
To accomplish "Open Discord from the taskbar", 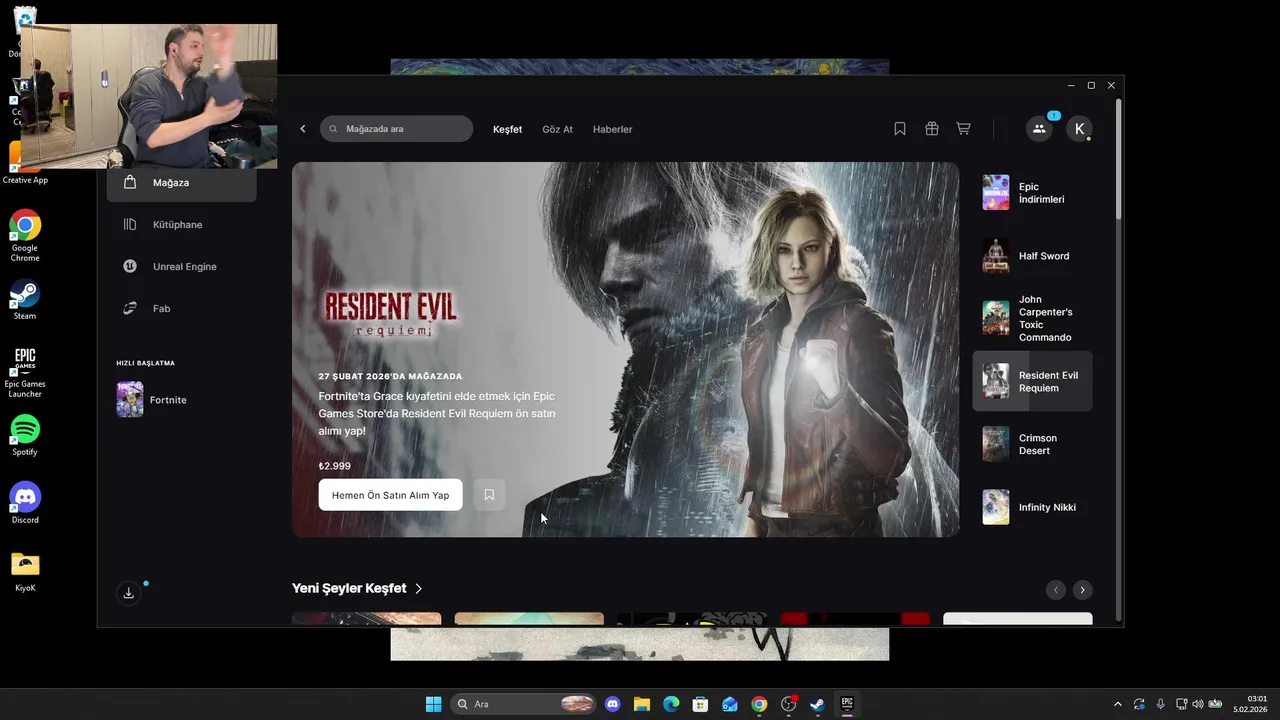I will [613, 704].
